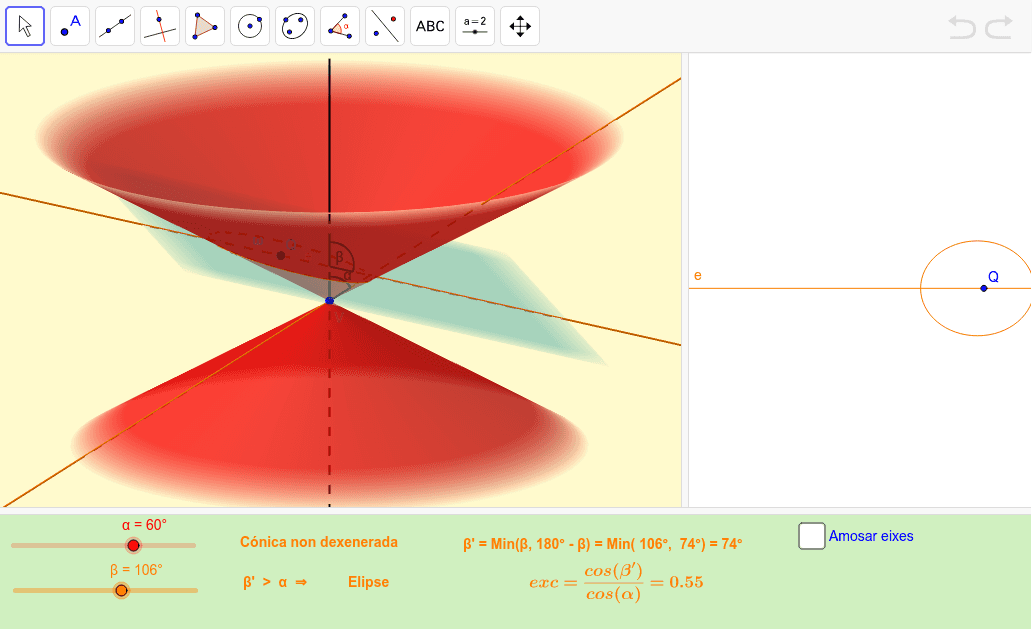Click the dark point on the cutting plane
The height and width of the screenshot is (631, 1033).
[x=281, y=256]
